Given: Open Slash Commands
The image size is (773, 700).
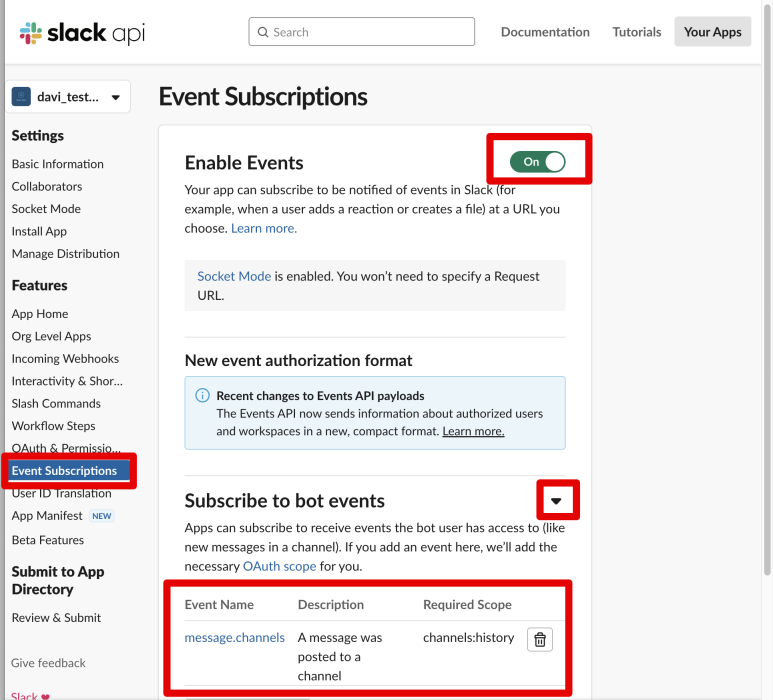Looking at the screenshot, I should [56, 404].
